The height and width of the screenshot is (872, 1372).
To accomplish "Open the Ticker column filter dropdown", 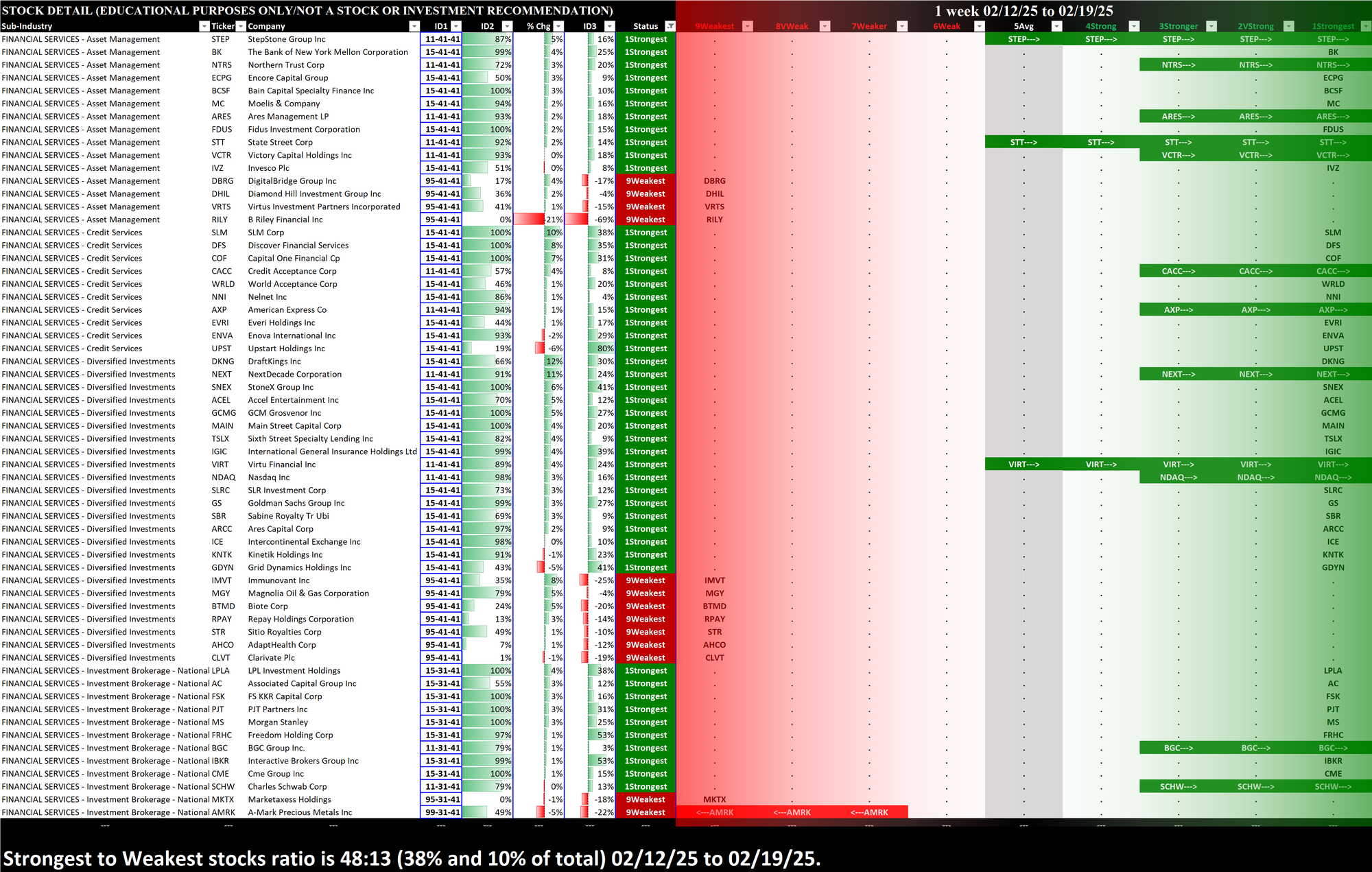I will coord(241,26).
